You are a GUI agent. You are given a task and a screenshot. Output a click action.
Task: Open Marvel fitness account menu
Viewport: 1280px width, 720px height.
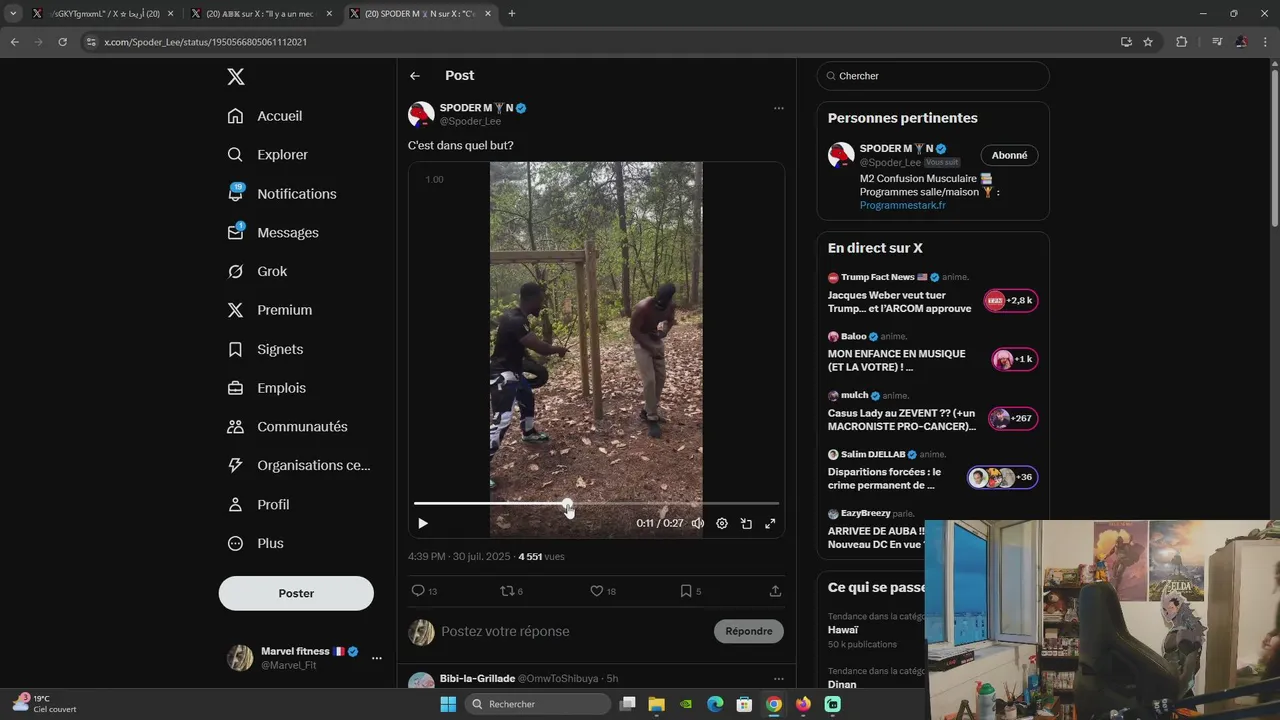tap(304, 657)
